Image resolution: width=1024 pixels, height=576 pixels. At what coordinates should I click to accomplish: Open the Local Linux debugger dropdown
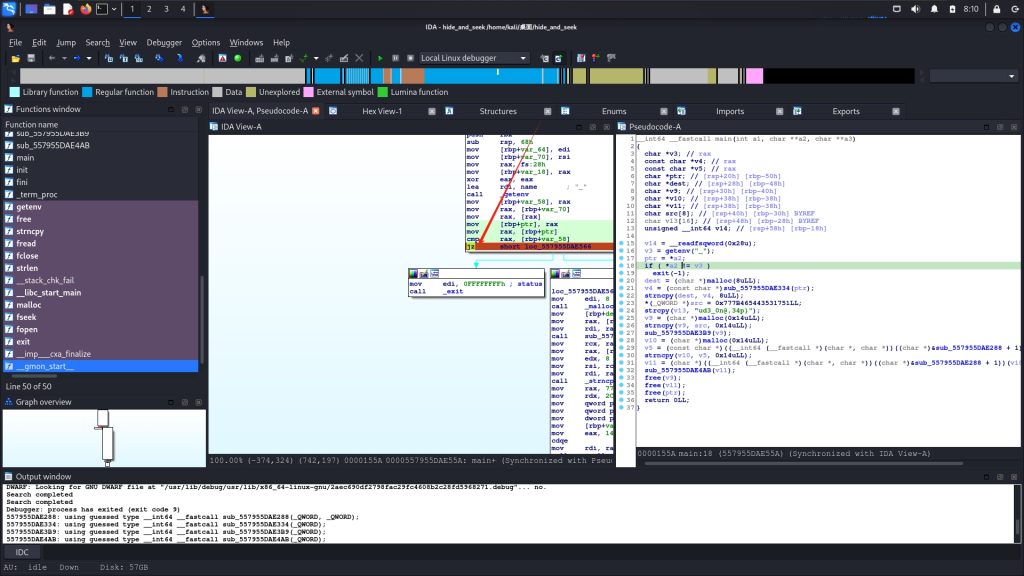coord(473,58)
